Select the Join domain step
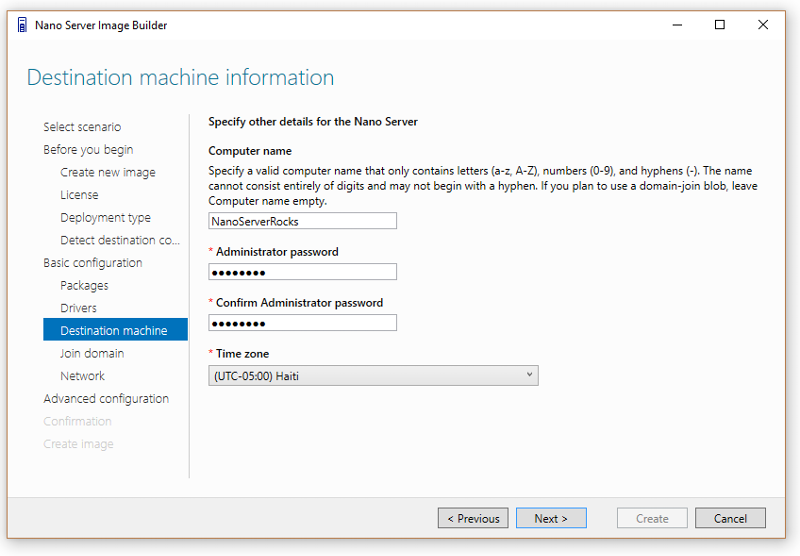The image size is (800, 556). (x=92, y=353)
